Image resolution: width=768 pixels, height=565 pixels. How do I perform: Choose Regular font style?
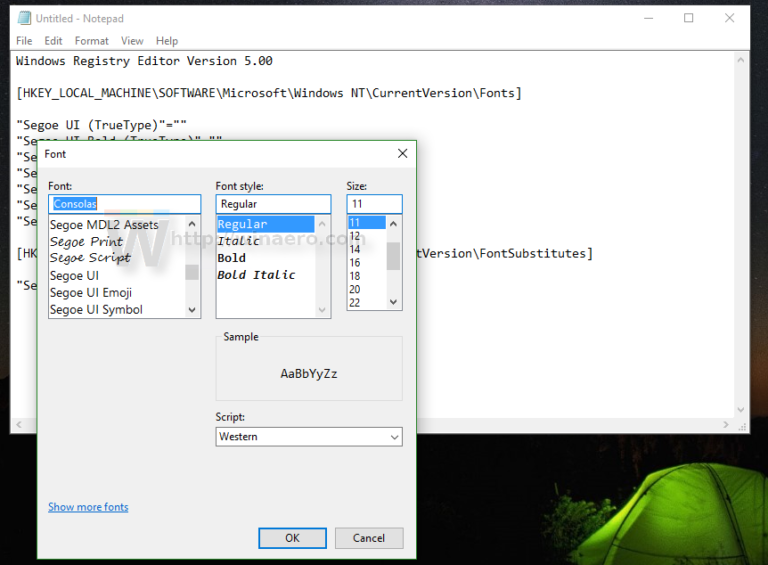[x=265, y=224]
